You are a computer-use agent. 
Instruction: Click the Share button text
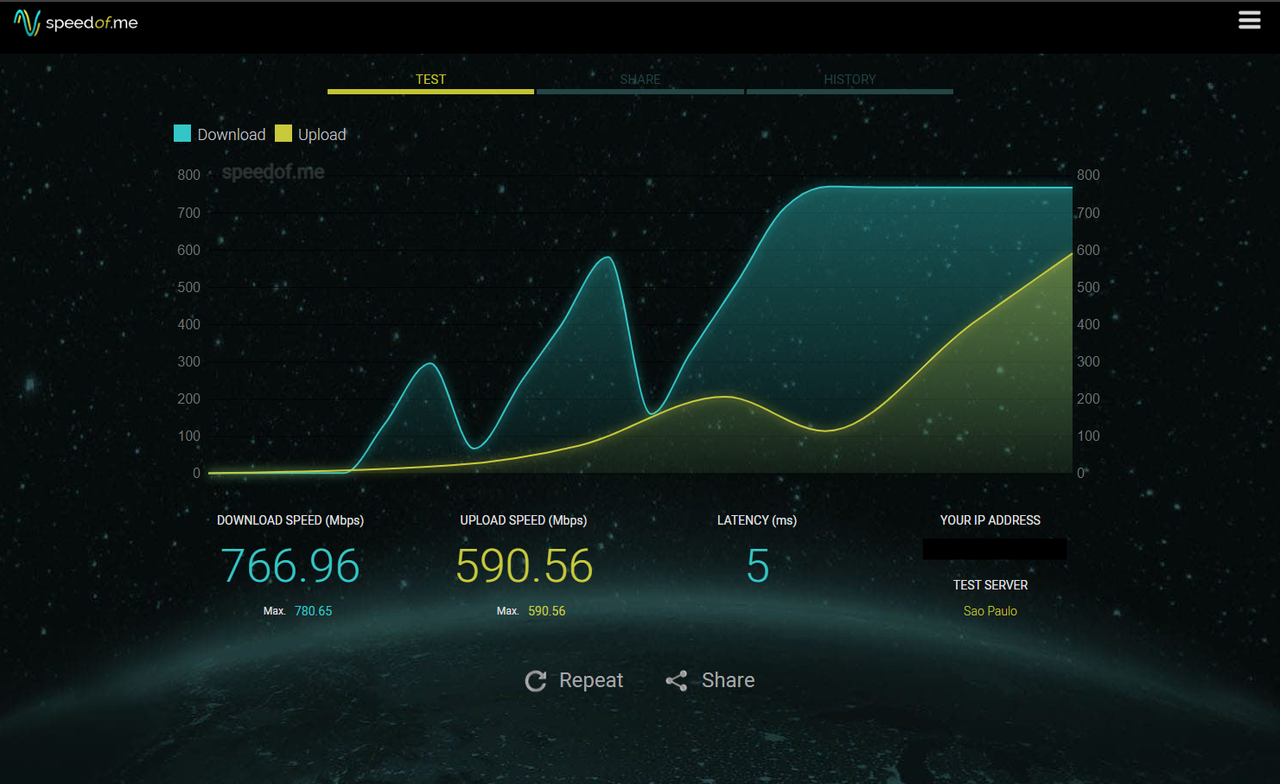(728, 680)
